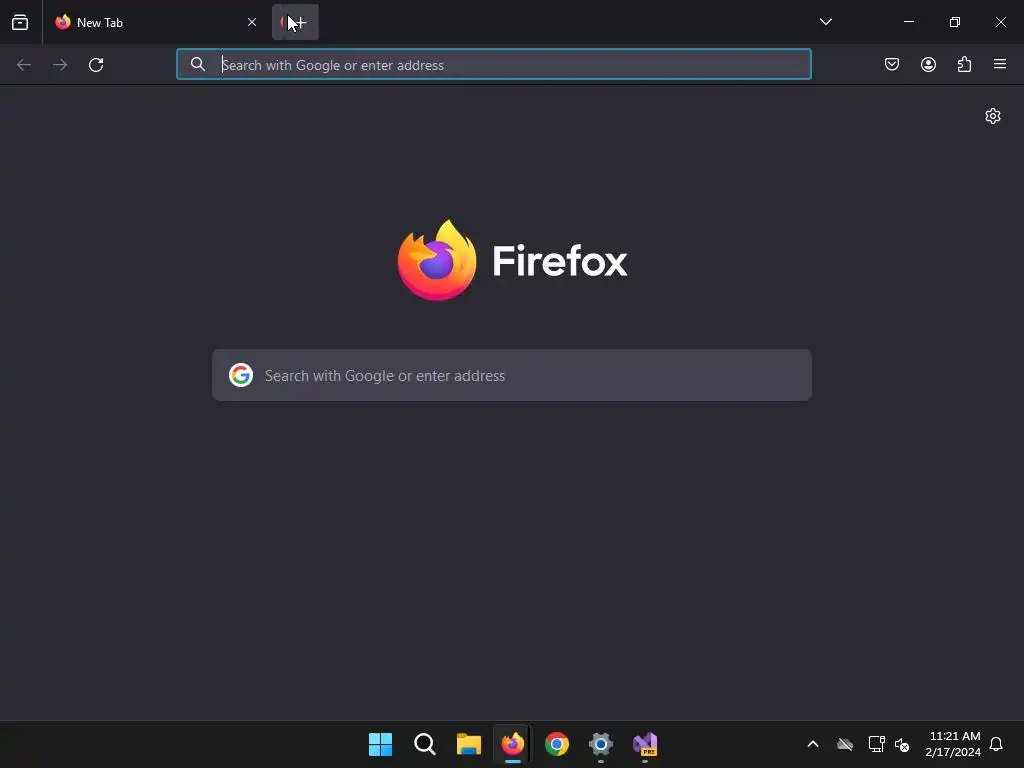Reload the current page
The height and width of the screenshot is (768, 1024).
click(96, 65)
